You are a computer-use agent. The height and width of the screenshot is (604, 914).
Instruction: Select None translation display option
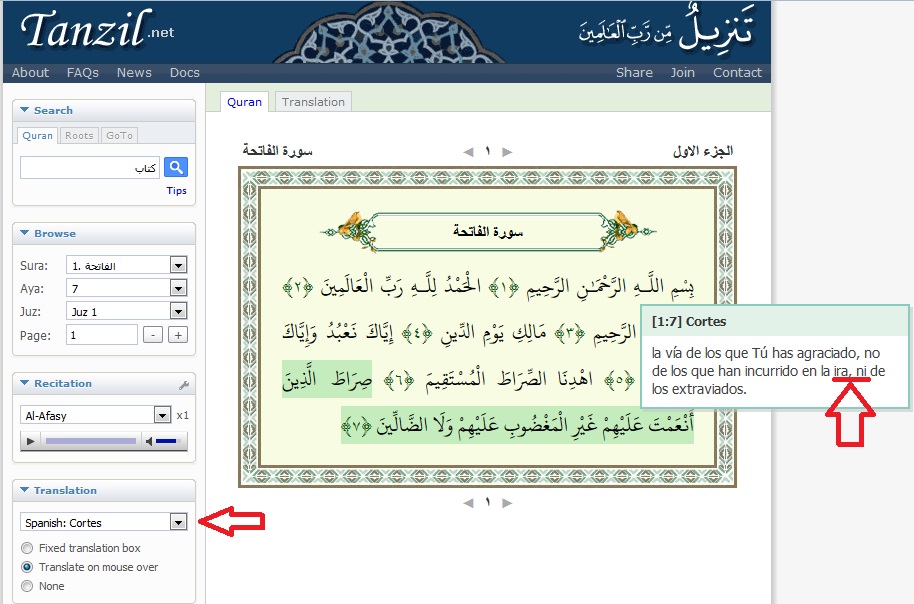[x=27, y=586]
